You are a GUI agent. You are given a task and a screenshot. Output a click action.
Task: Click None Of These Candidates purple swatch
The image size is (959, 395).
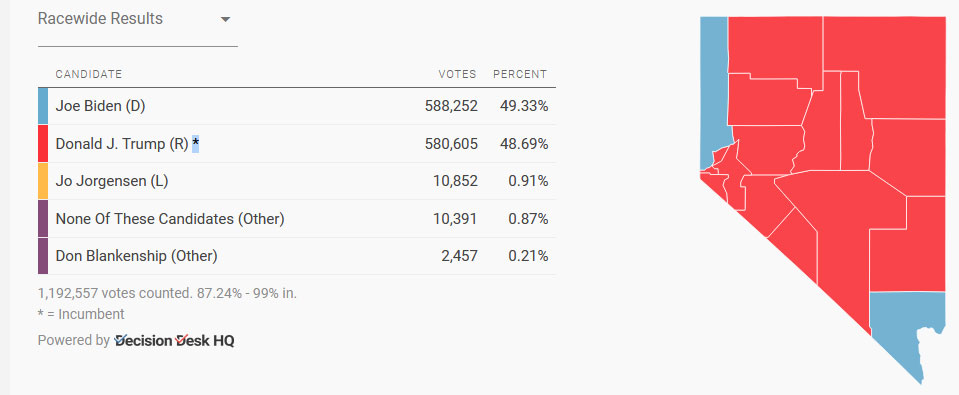coord(43,218)
